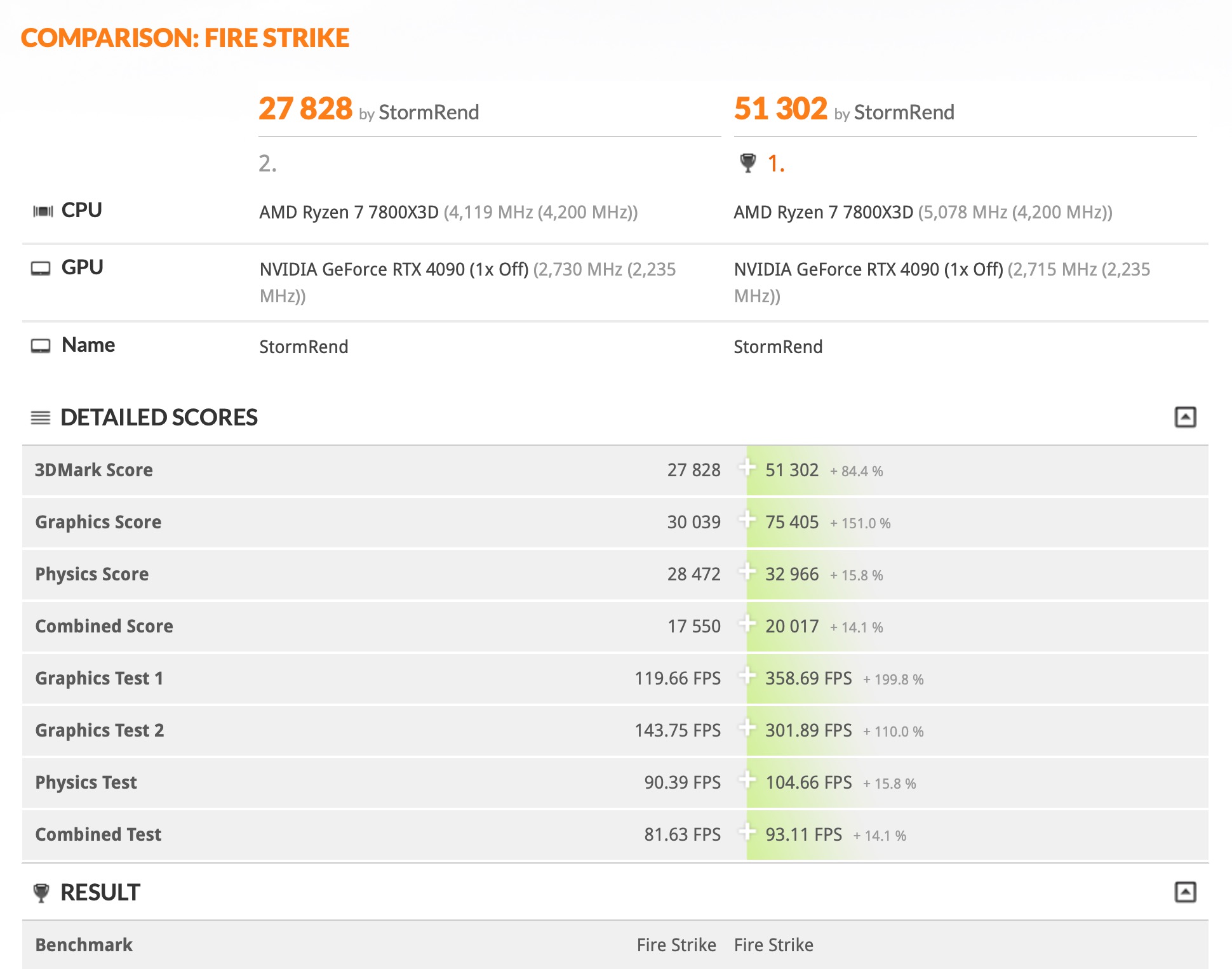1232x969 pixels.
Task: Select the RTX 4090 2,715 MHz GPU entry
Action: click(x=942, y=283)
